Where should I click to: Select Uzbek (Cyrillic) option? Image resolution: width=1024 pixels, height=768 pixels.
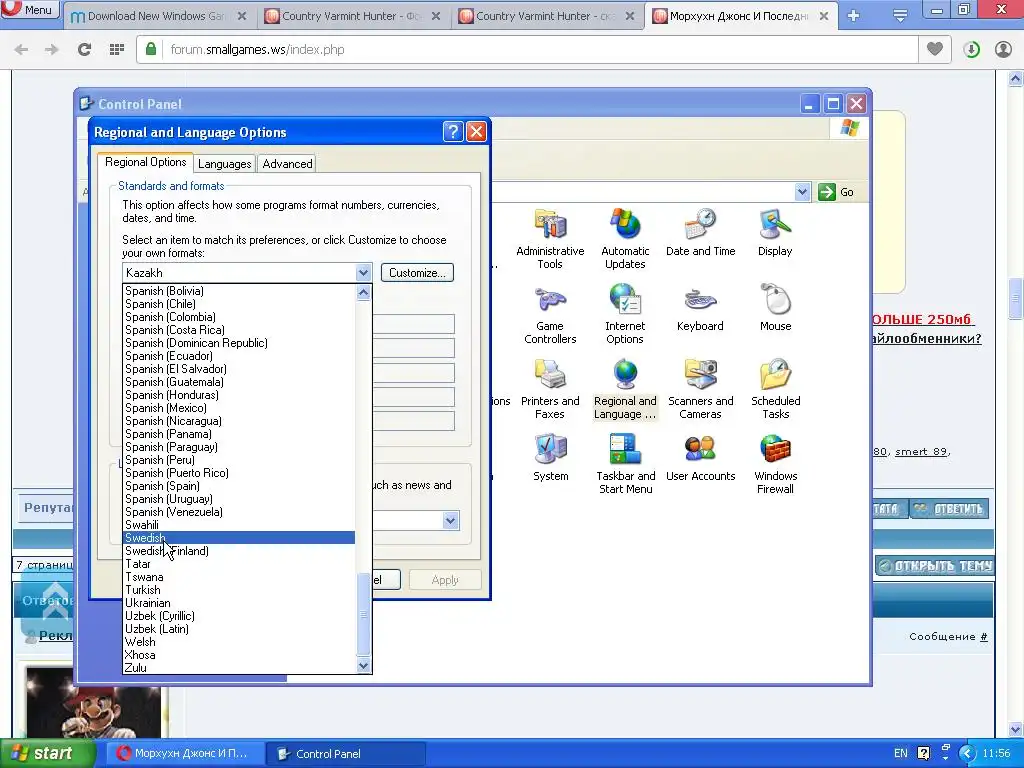tap(239, 616)
